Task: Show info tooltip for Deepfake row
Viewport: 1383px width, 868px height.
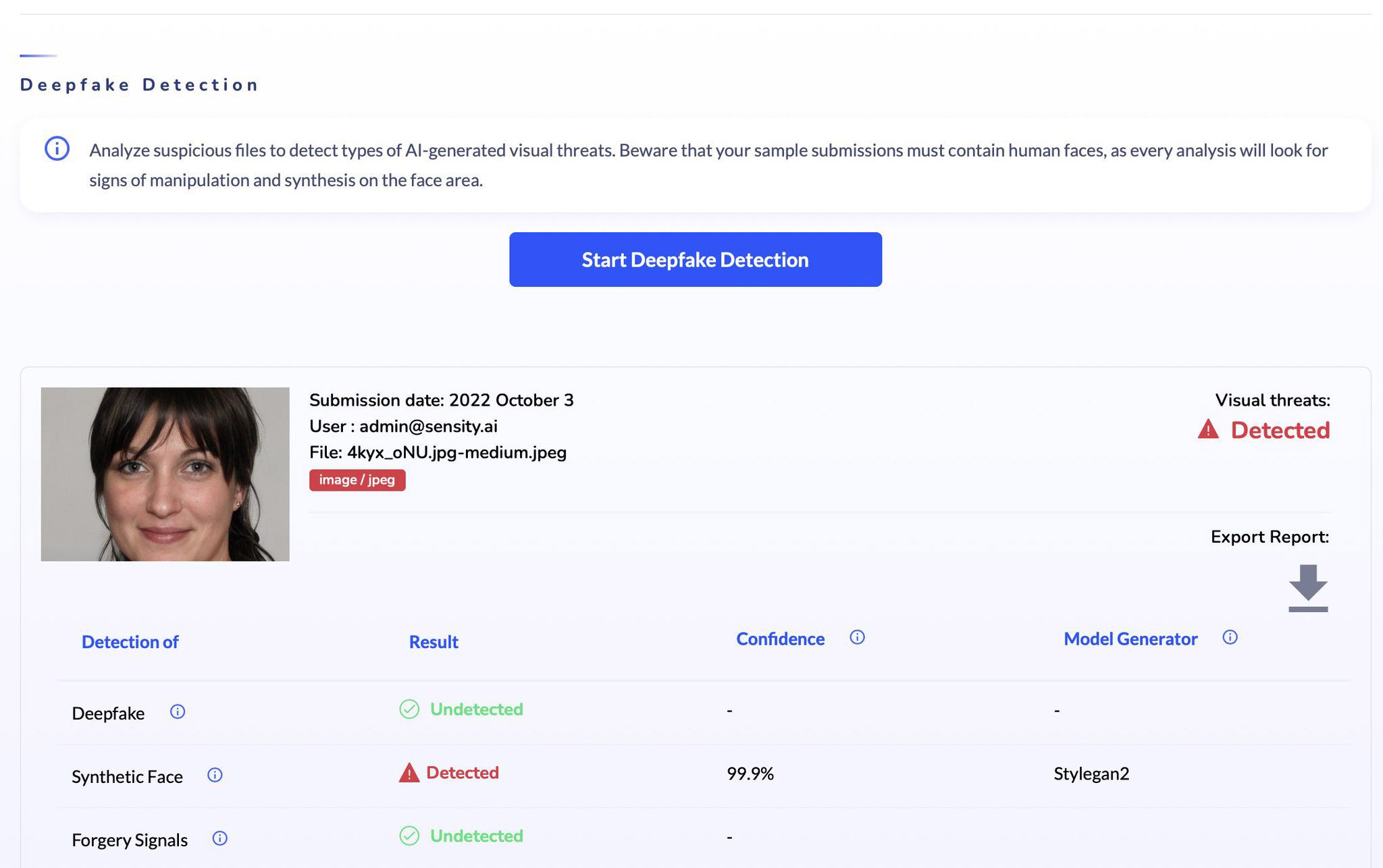Action: point(178,711)
